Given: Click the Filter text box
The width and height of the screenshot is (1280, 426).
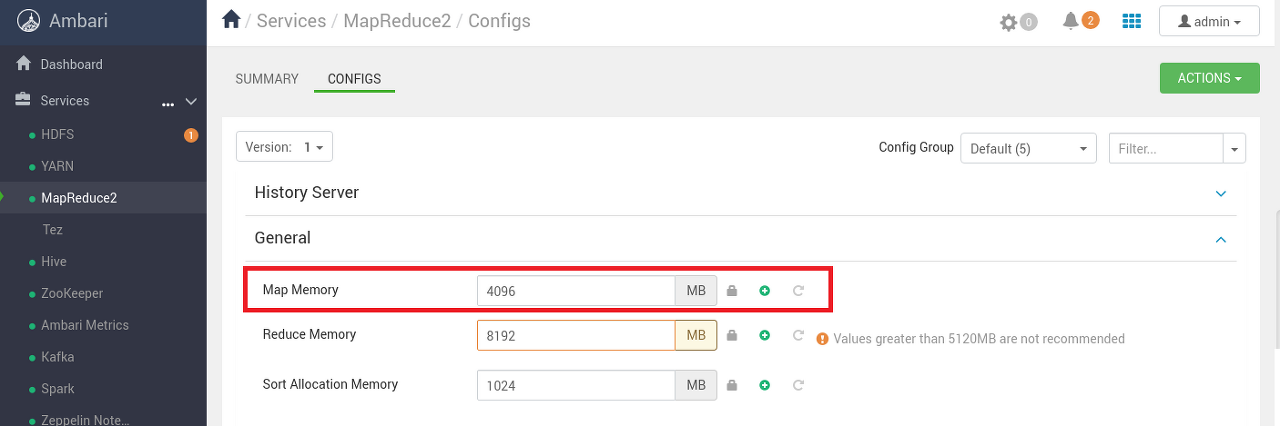Looking at the screenshot, I should pos(1166,148).
